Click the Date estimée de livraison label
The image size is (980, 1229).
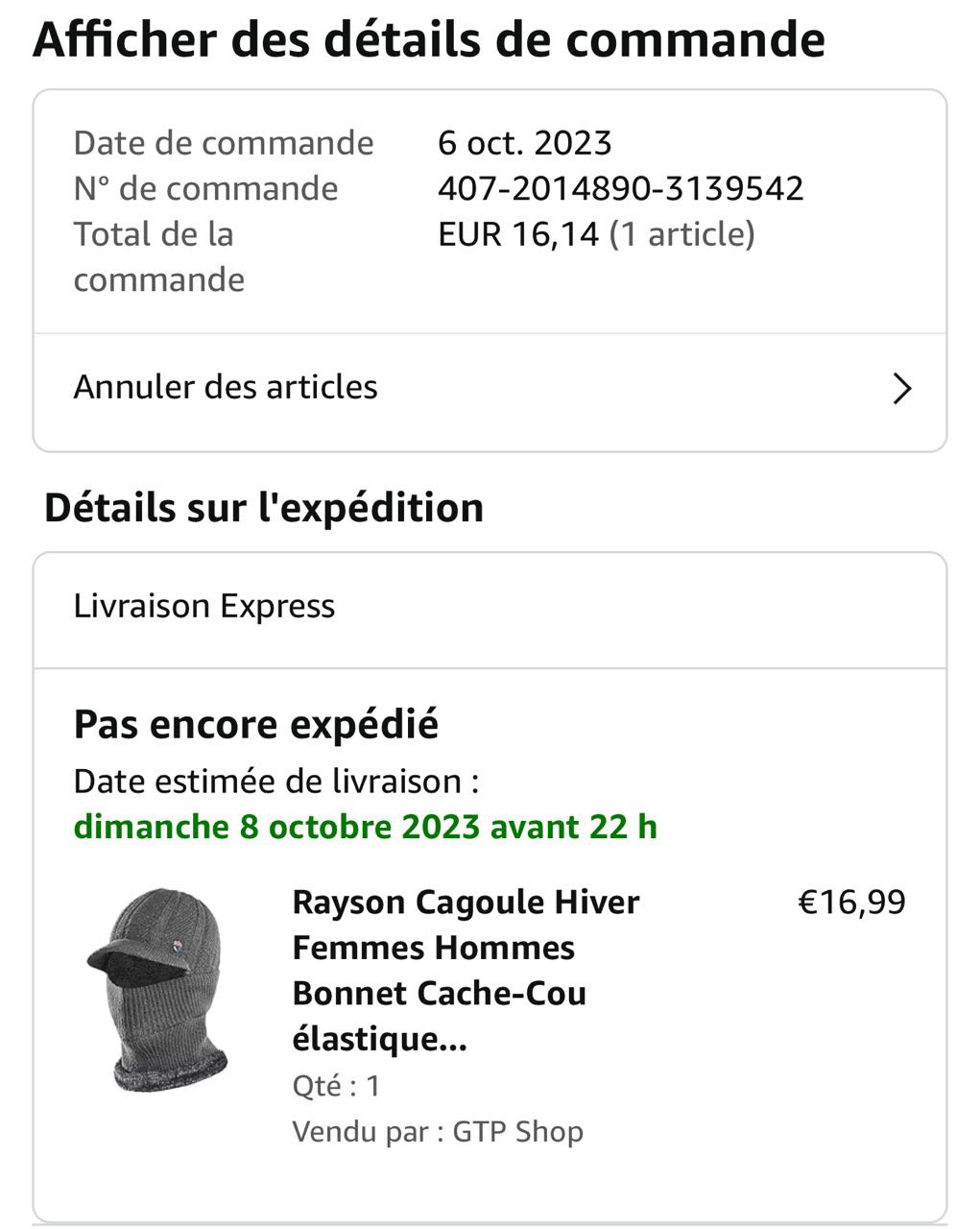275,782
